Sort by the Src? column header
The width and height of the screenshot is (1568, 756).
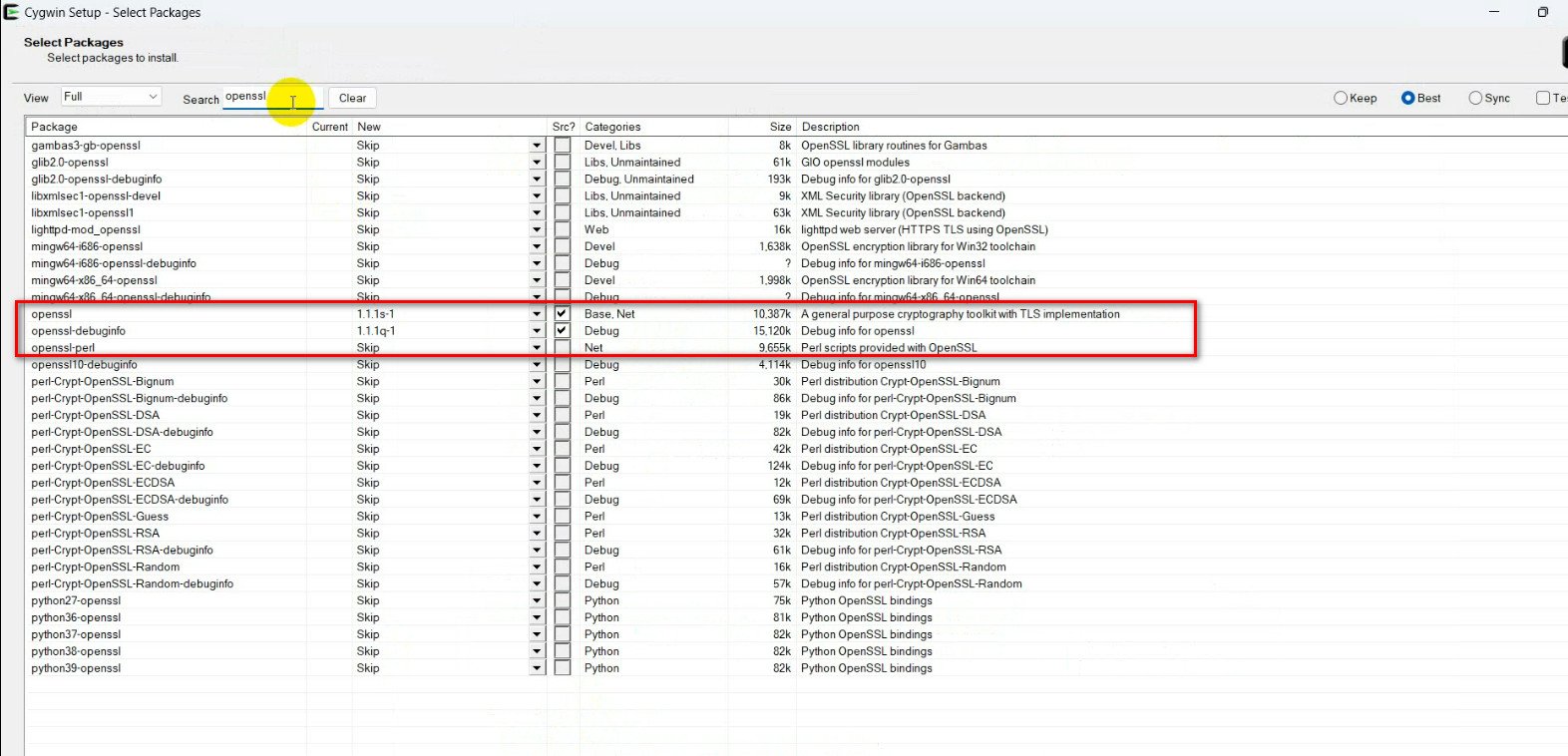564,127
